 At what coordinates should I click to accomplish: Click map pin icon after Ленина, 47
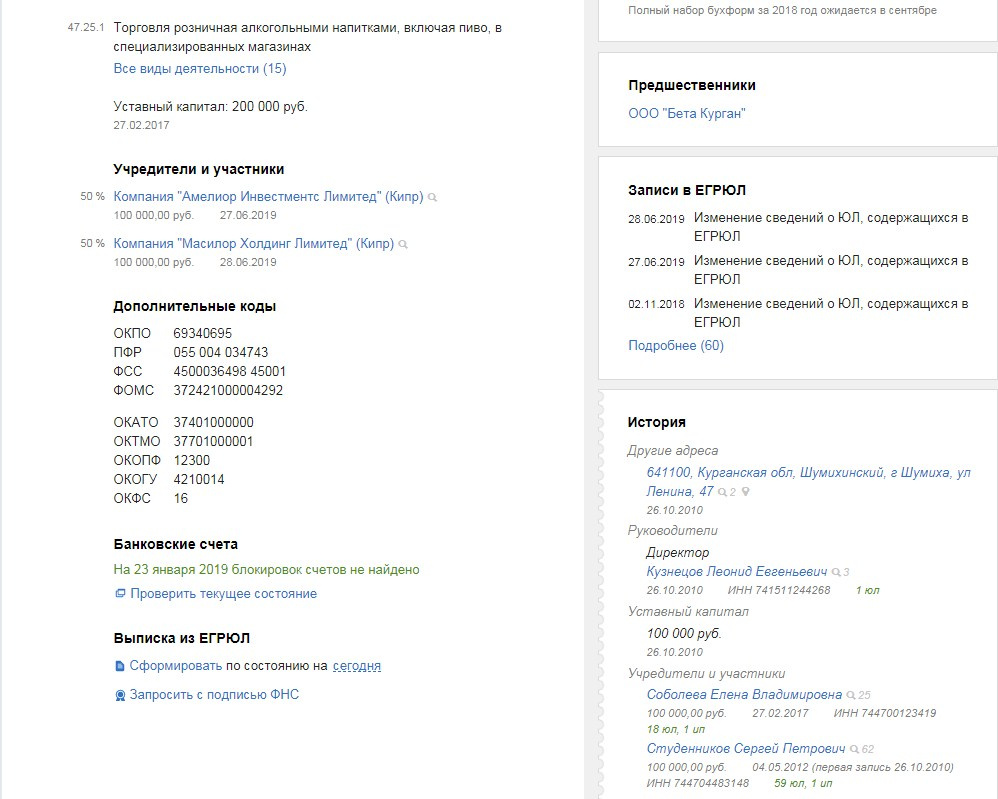click(x=746, y=491)
